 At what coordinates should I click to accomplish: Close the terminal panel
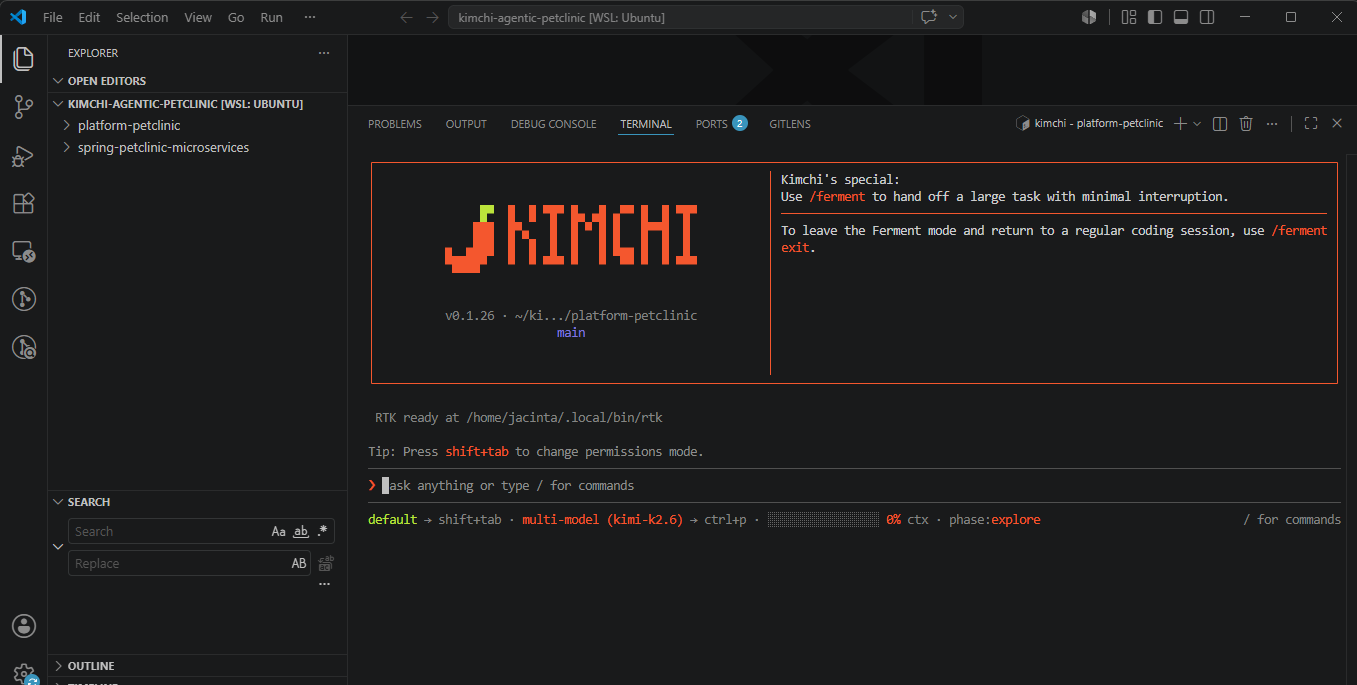pos(1336,124)
